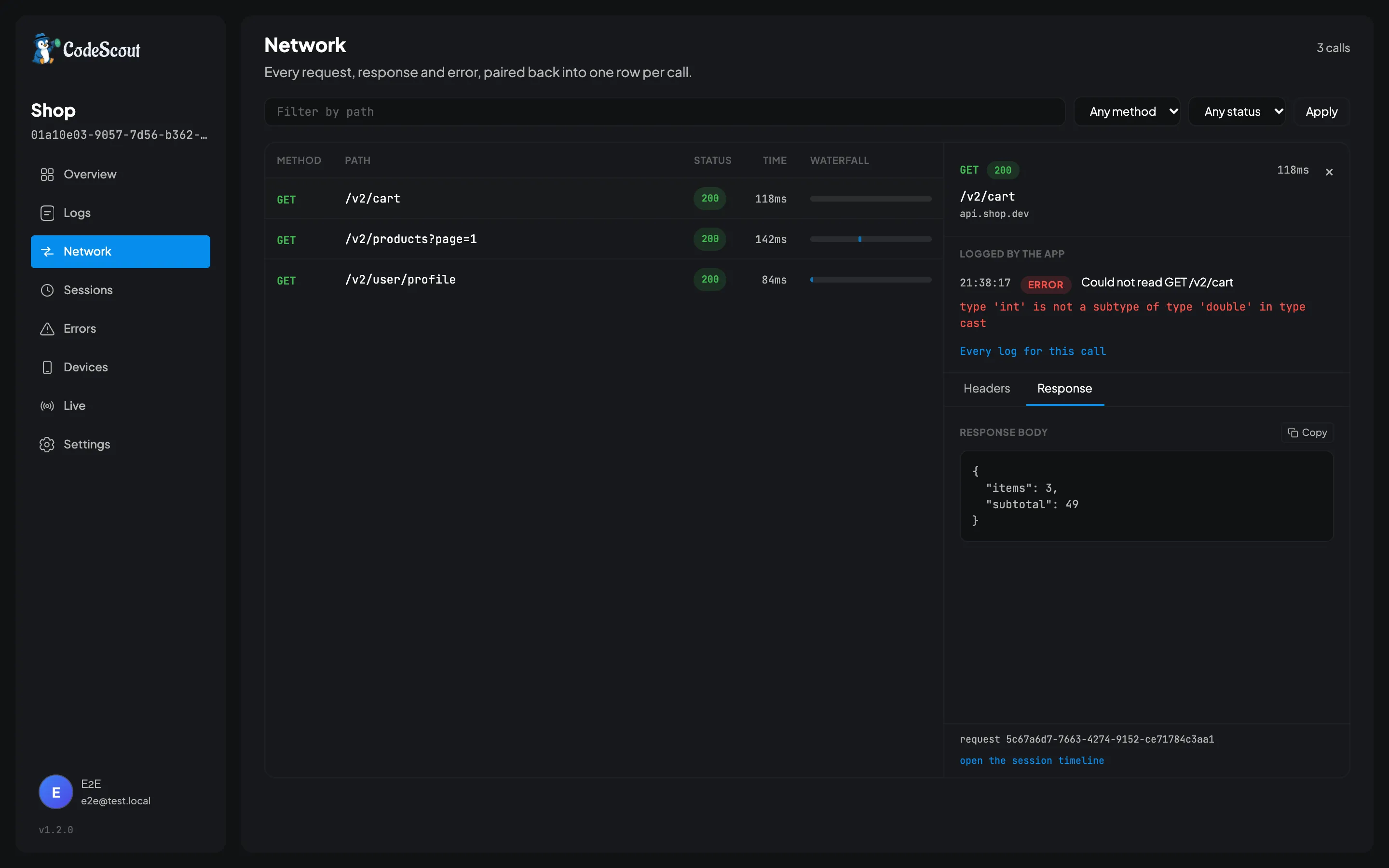Select the /v2/user/profile path cell
Screen dimensions: 1389x868
(400, 280)
